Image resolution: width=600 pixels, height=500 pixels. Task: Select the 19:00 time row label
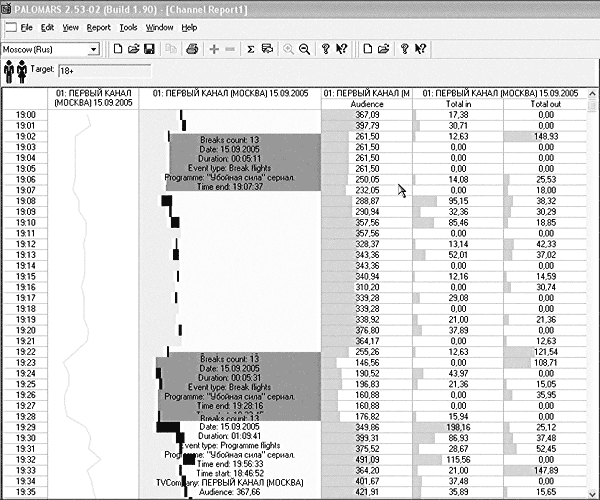(25, 115)
